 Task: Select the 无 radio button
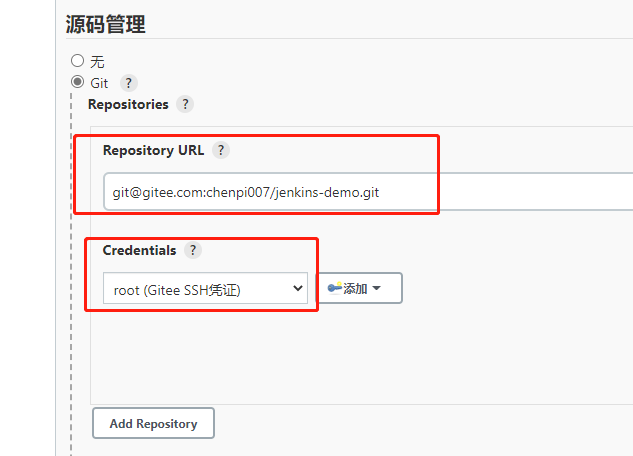[x=77, y=61]
